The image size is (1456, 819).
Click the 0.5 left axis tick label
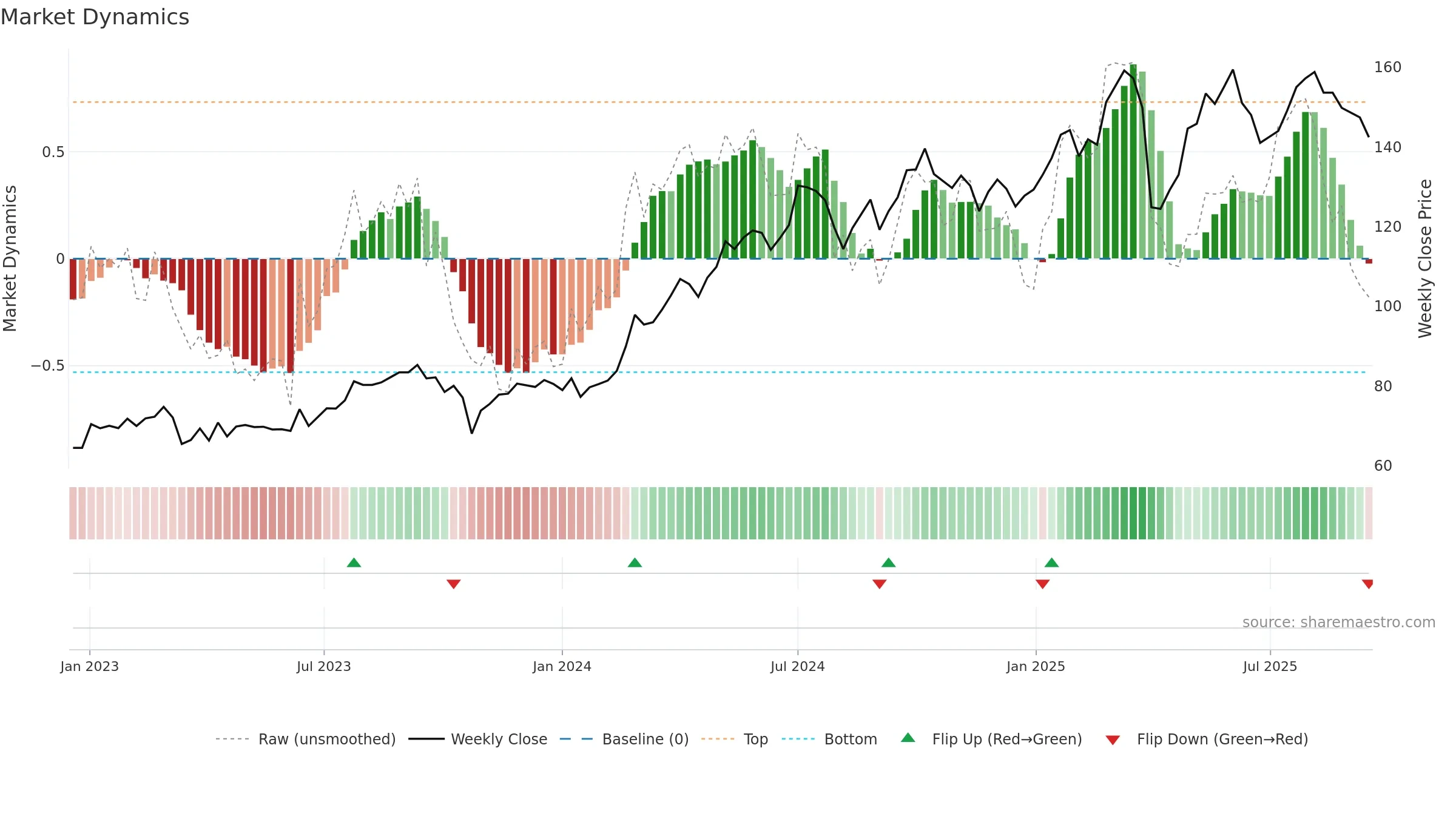click(53, 152)
